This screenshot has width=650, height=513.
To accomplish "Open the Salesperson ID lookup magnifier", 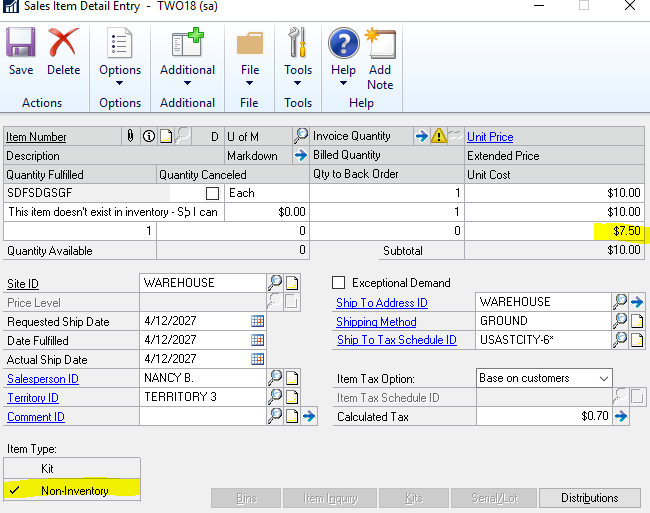I will tap(274, 377).
